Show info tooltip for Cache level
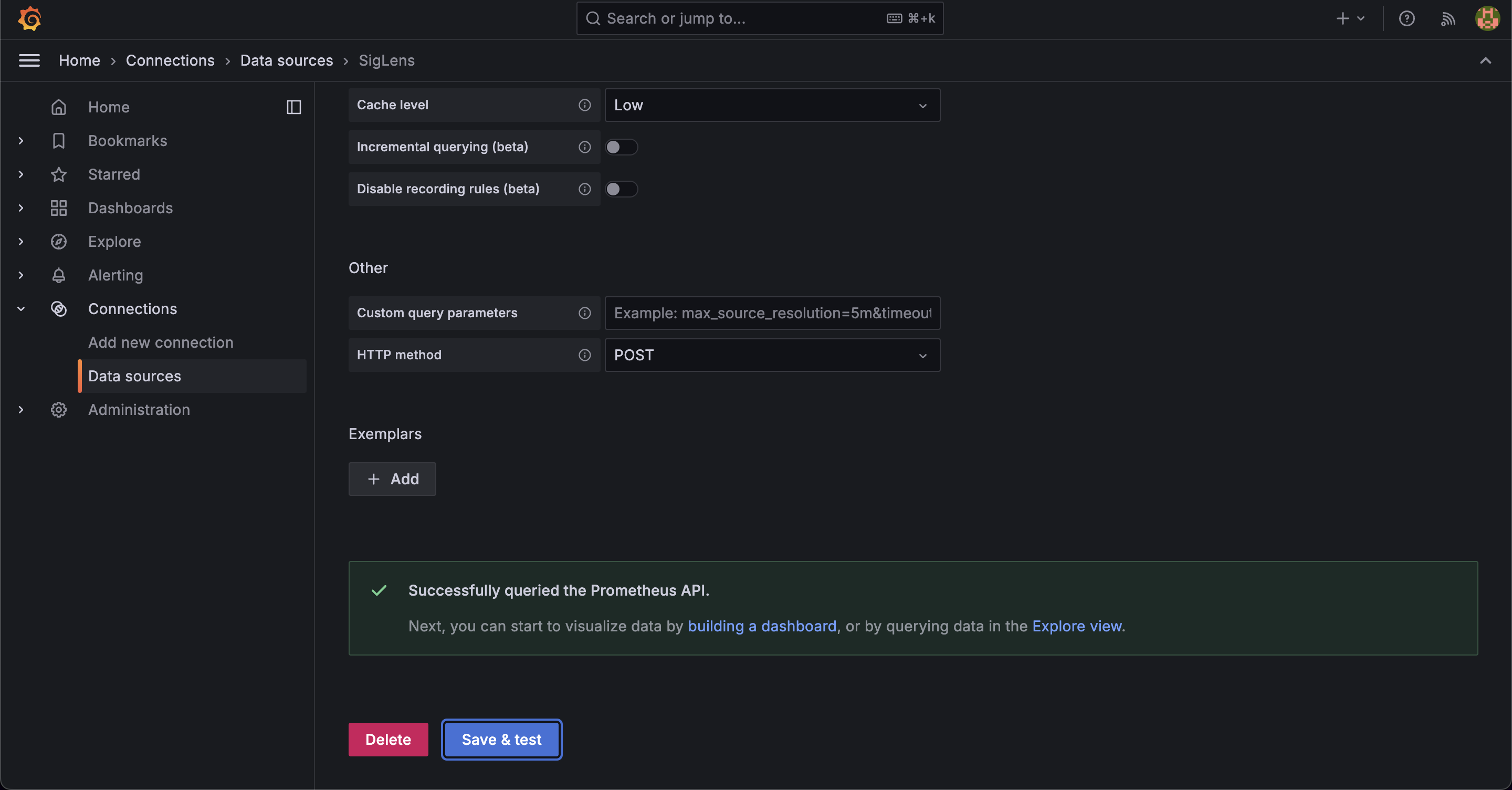 pyautogui.click(x=585, y=105)
